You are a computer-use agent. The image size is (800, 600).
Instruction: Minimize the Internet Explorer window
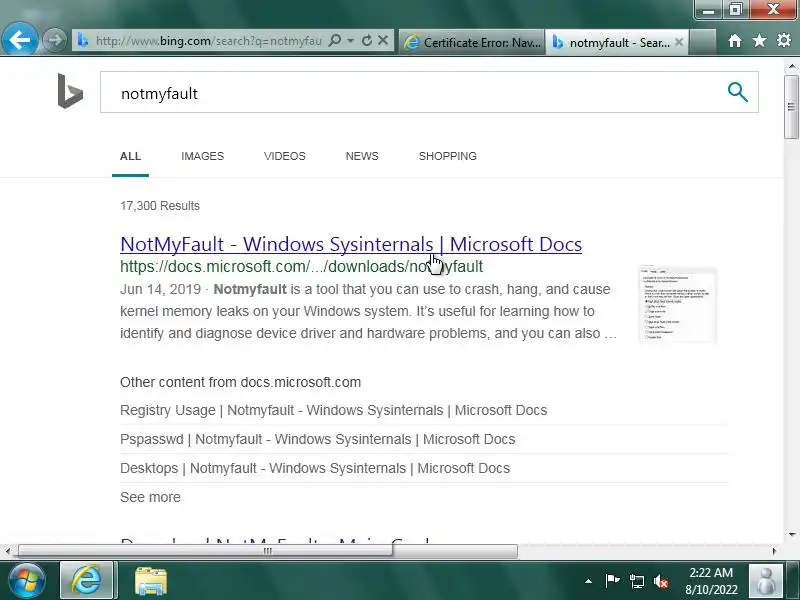(709, 9)
